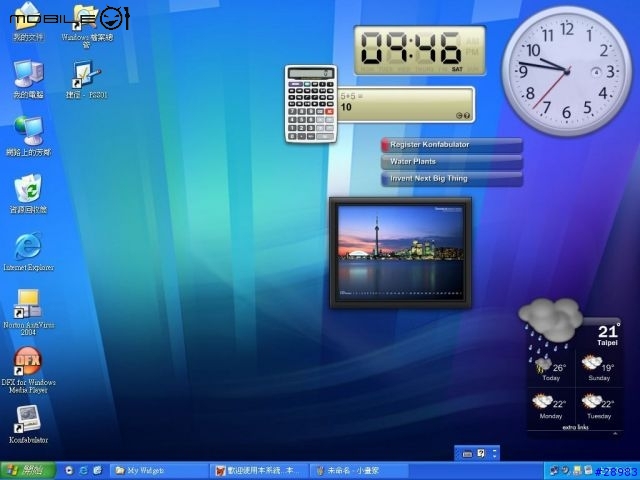Switch to the My Widgets taskbar window

point(159,471)
